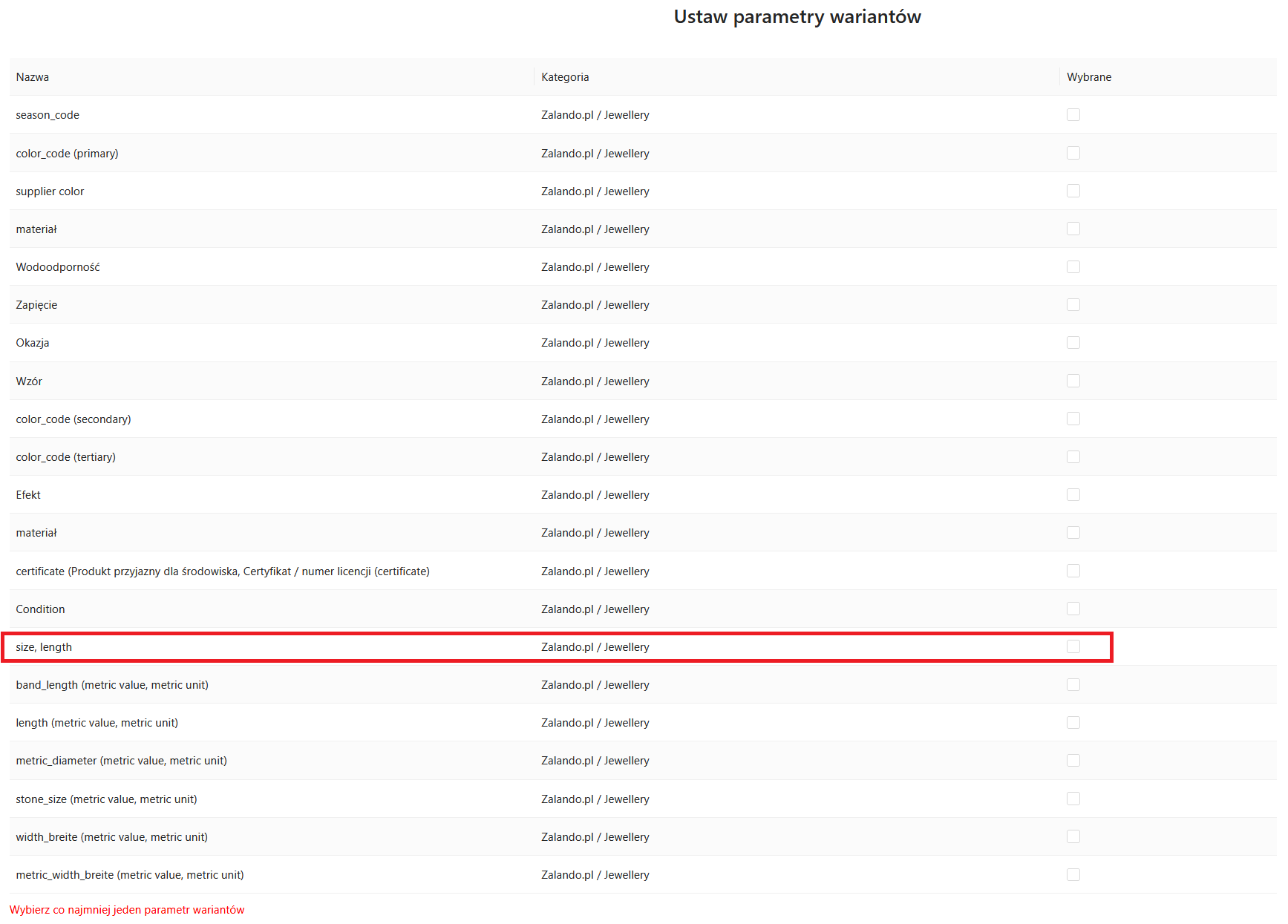This screenshot has height=924, width=1288.
Task: Check the metric_width_breite checkbox
Action: (1073, 874)
